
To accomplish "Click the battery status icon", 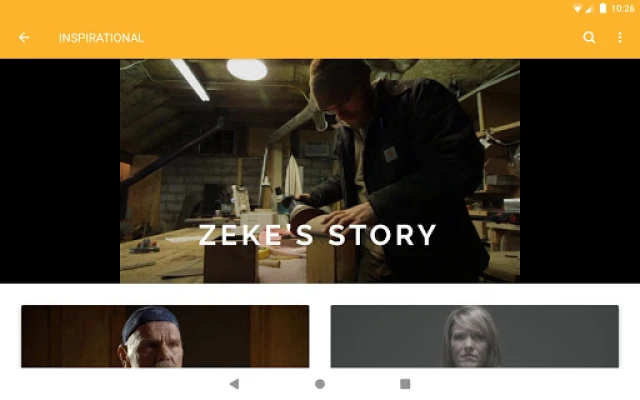I will pyautogui.click(x=602, y=8).
